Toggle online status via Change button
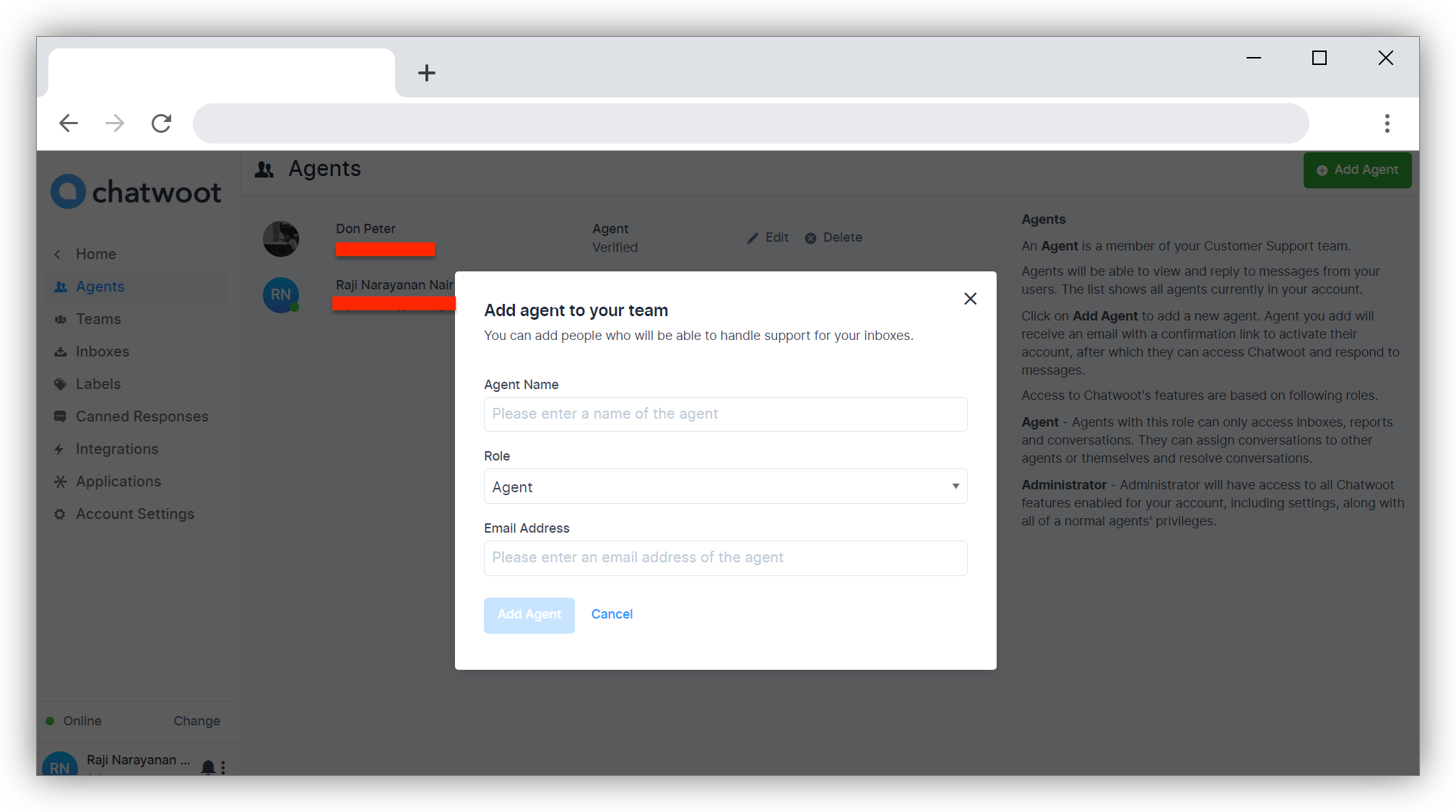 pos(196,720)
